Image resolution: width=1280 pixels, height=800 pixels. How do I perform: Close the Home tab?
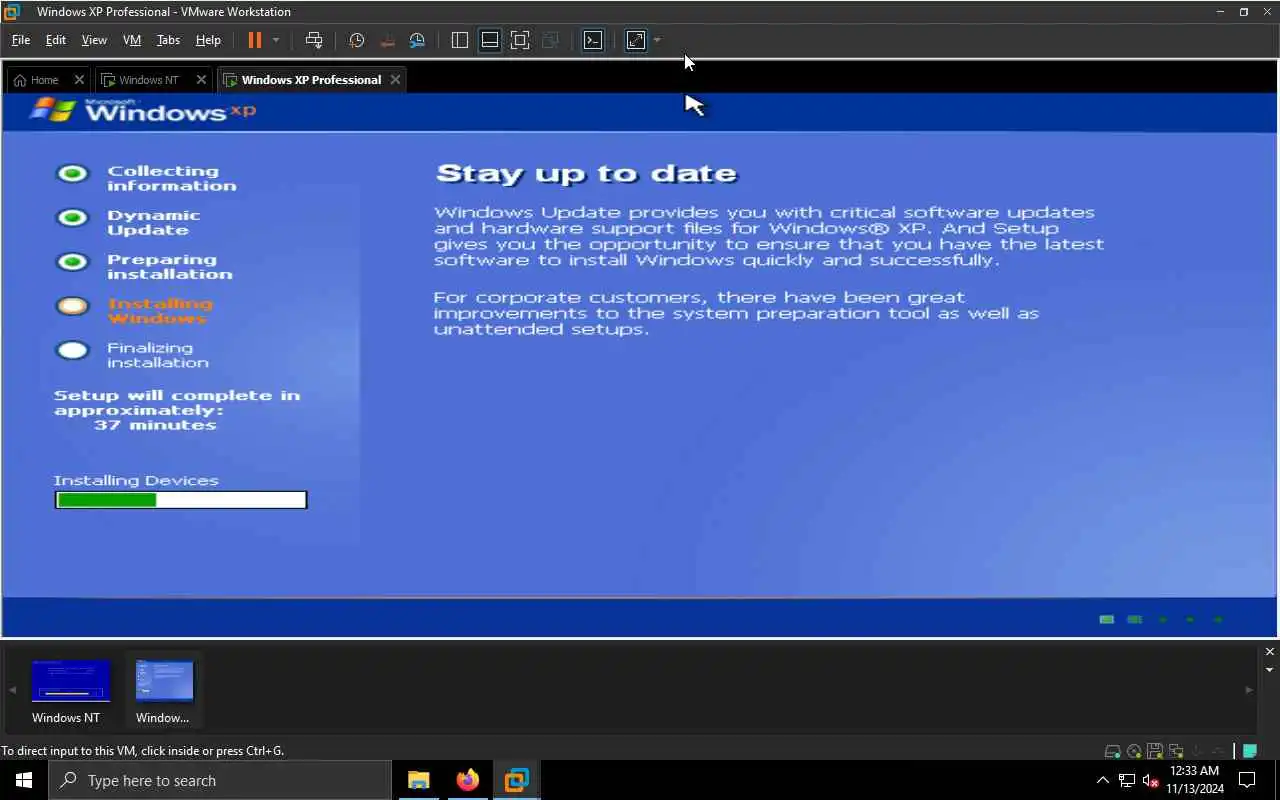pyautogui.click(x=80, y=80)
